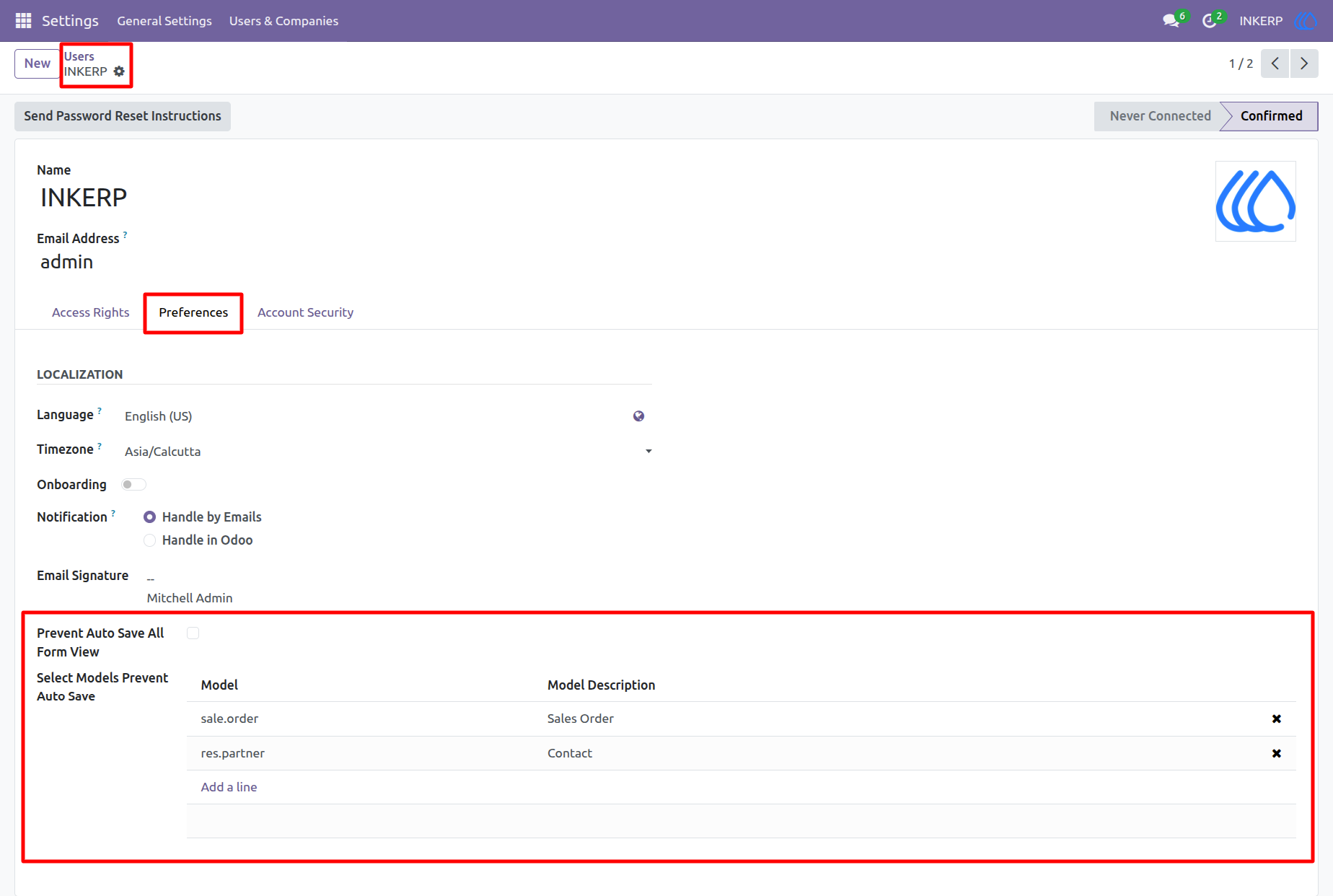Click Add a line link

click(229, 787)
